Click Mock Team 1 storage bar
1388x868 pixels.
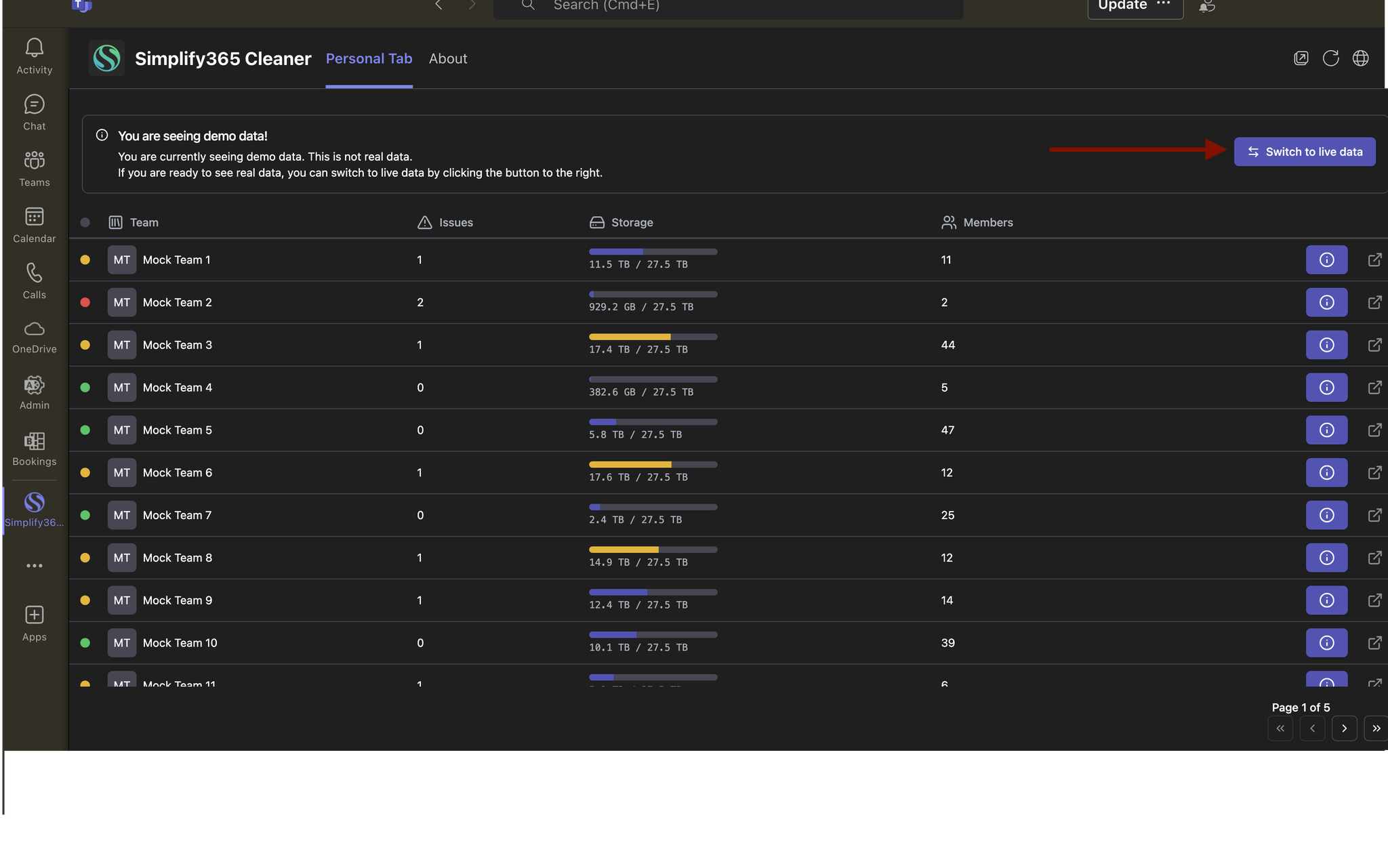653,252
